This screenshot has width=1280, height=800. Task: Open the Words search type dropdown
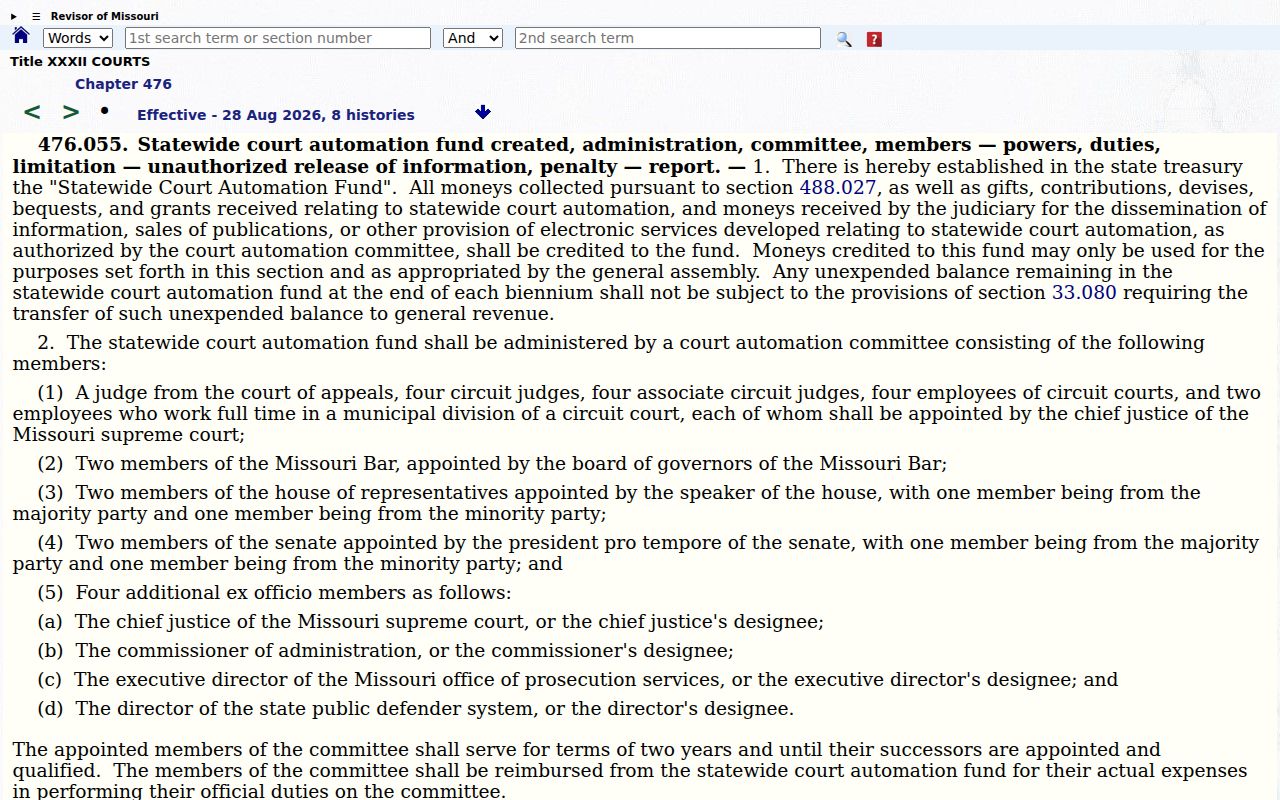coord(78,38)
